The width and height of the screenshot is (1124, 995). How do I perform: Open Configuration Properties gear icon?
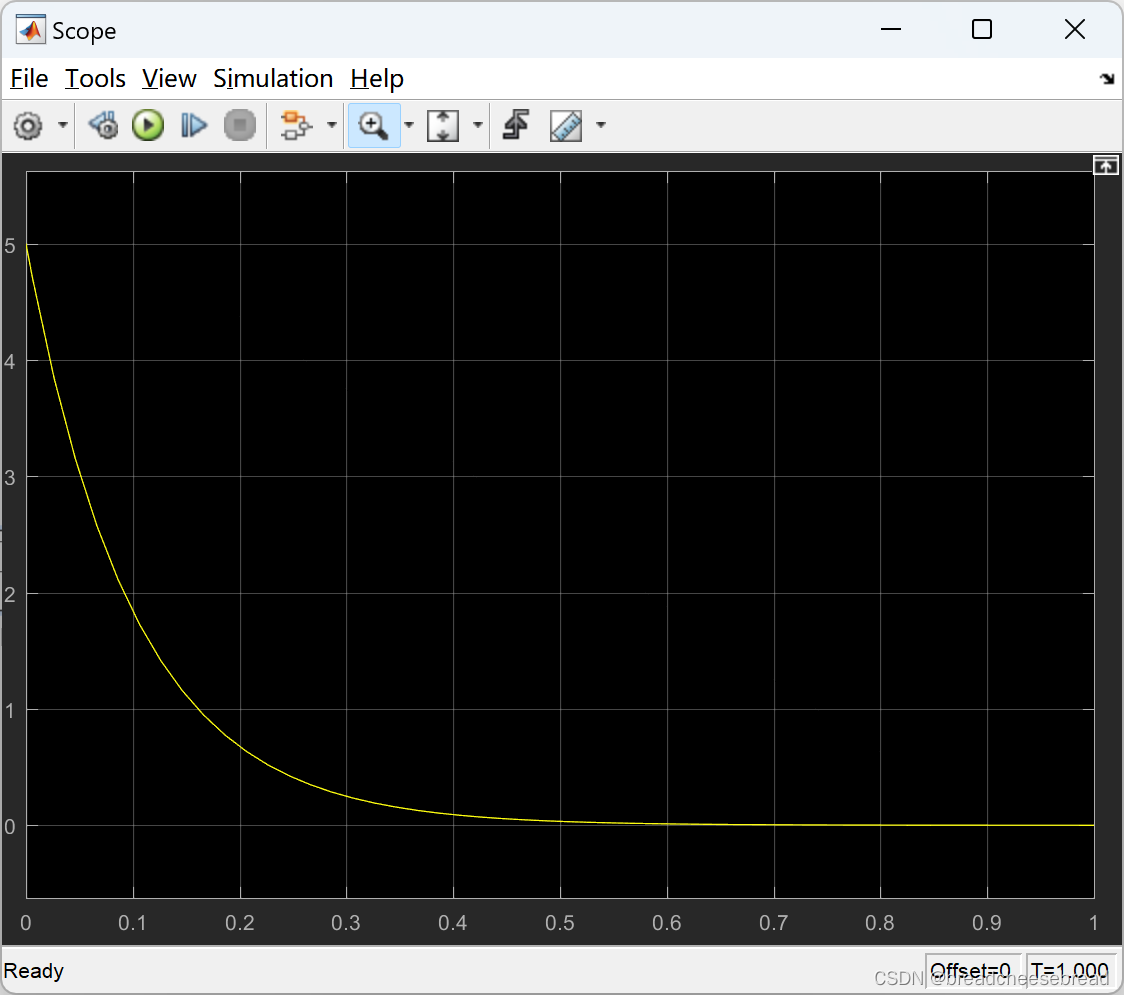29,126
